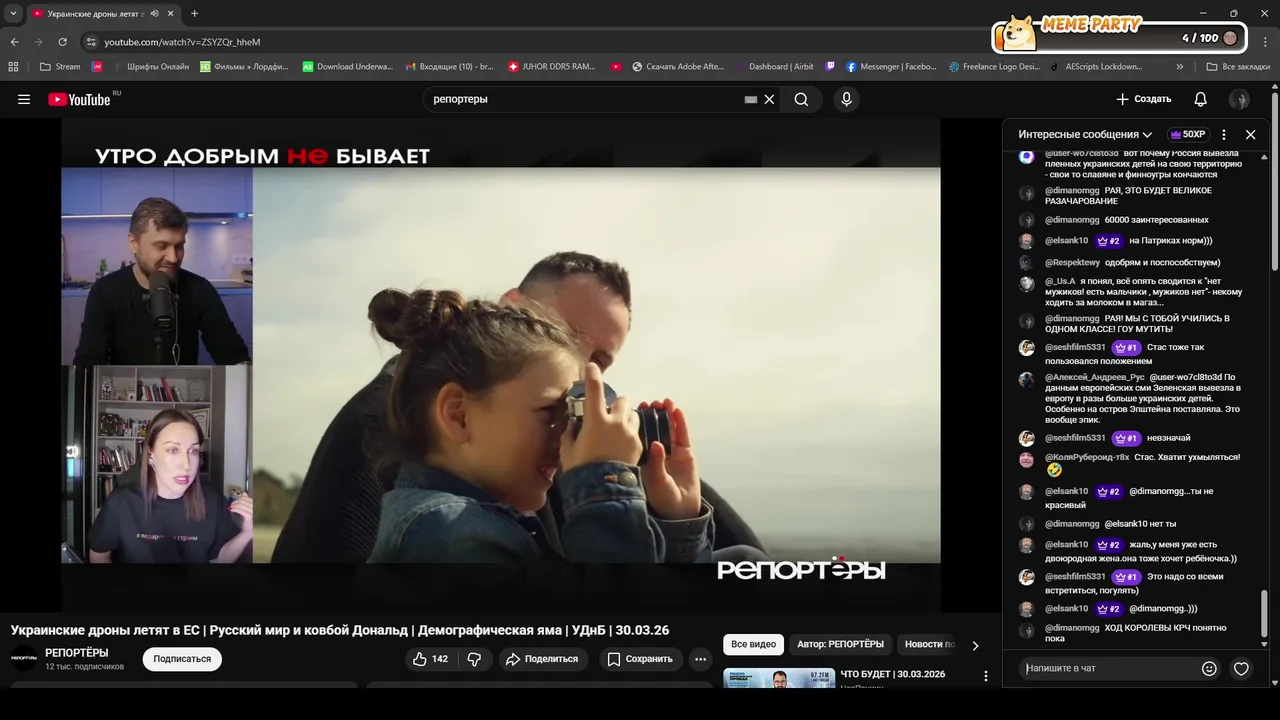Open the Входящие Gmail bookmark

449,67
